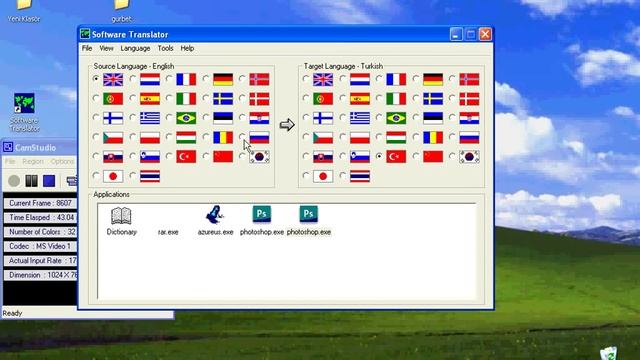This screenshot has width=640, height=360.
Task: Open the Options menu in CamStudio
Action: (x=62, y=162)
